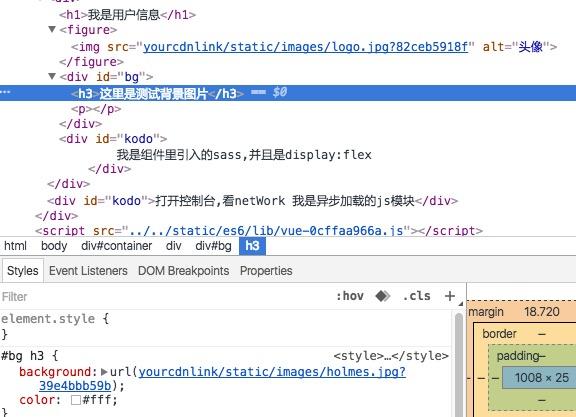
Task: Switch to the Styles tab
Action: tap(23, 271)
